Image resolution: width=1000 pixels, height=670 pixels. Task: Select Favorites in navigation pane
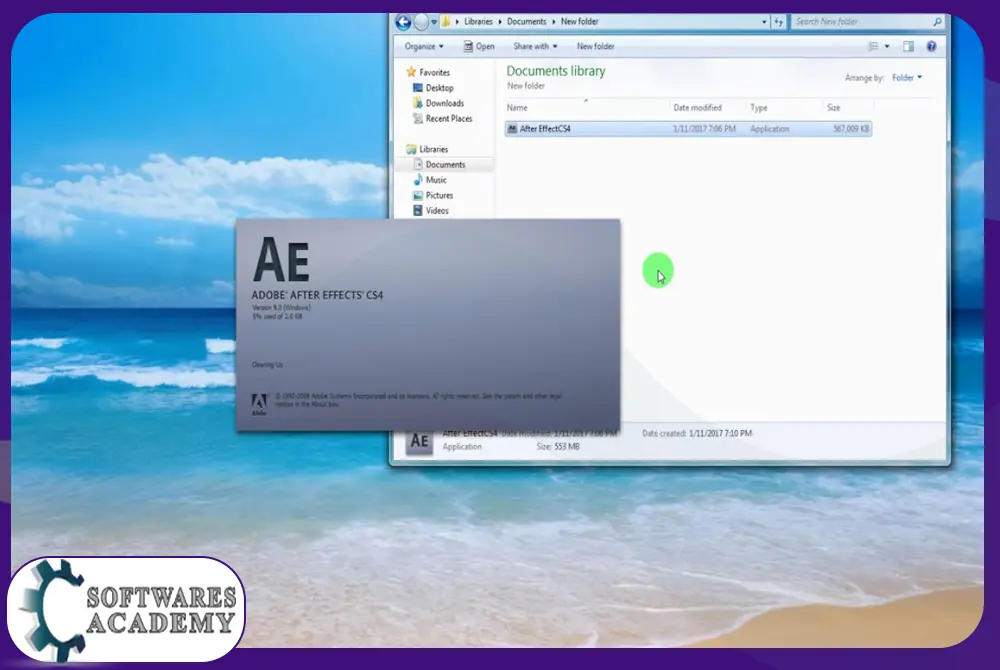point(434,73)
